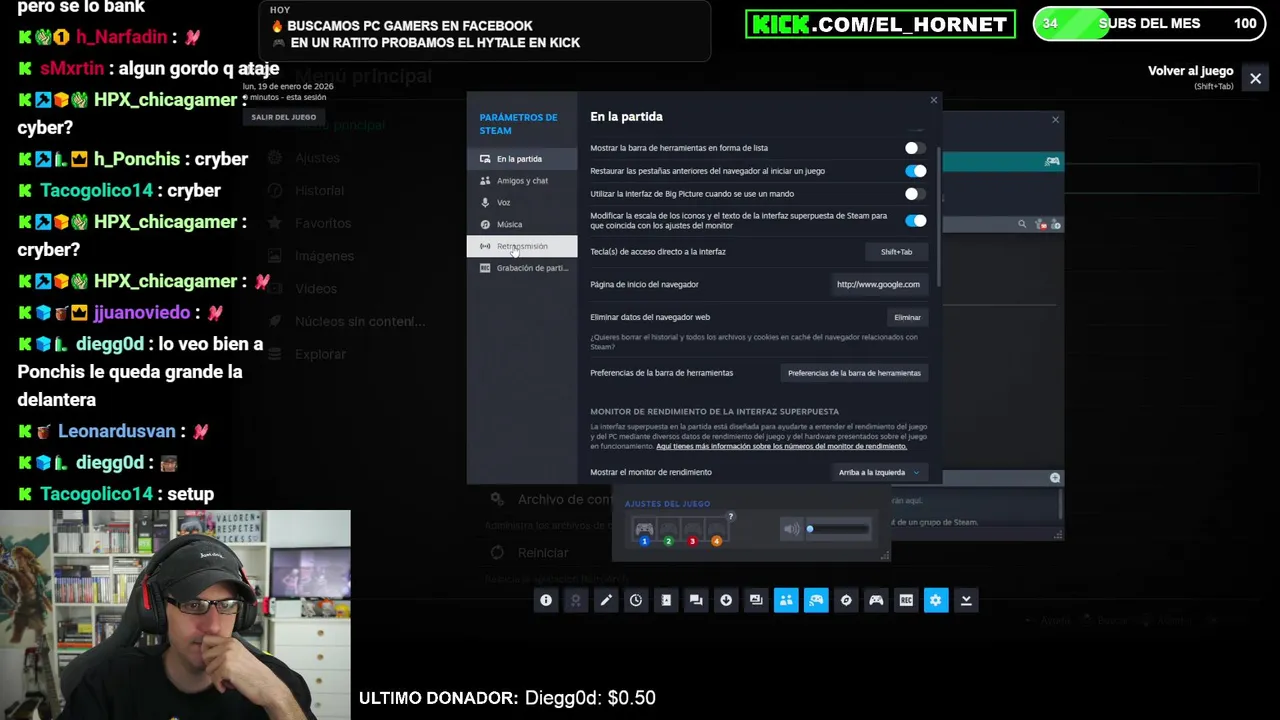The width and height of the screenshot is (1280, 720).
Task: Select controller slot 4 in Ajustes del Juego
Action: 716,532
